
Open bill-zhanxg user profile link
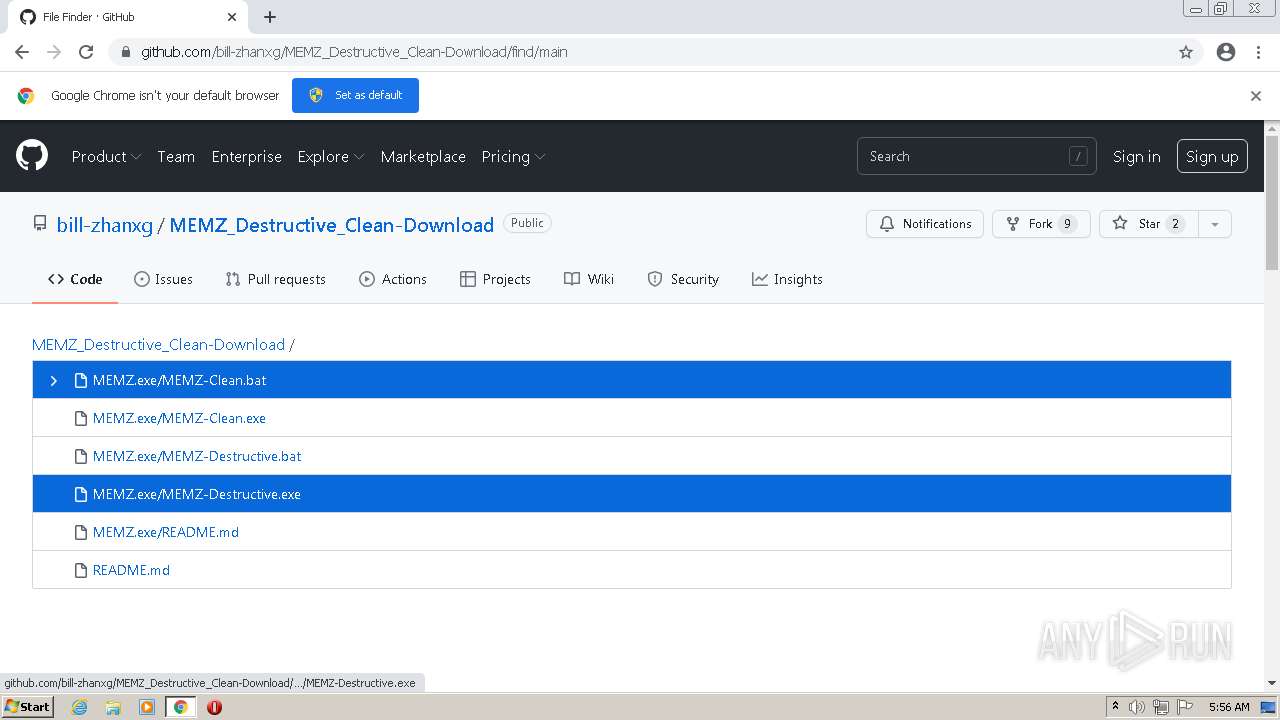tap(105, 225)
